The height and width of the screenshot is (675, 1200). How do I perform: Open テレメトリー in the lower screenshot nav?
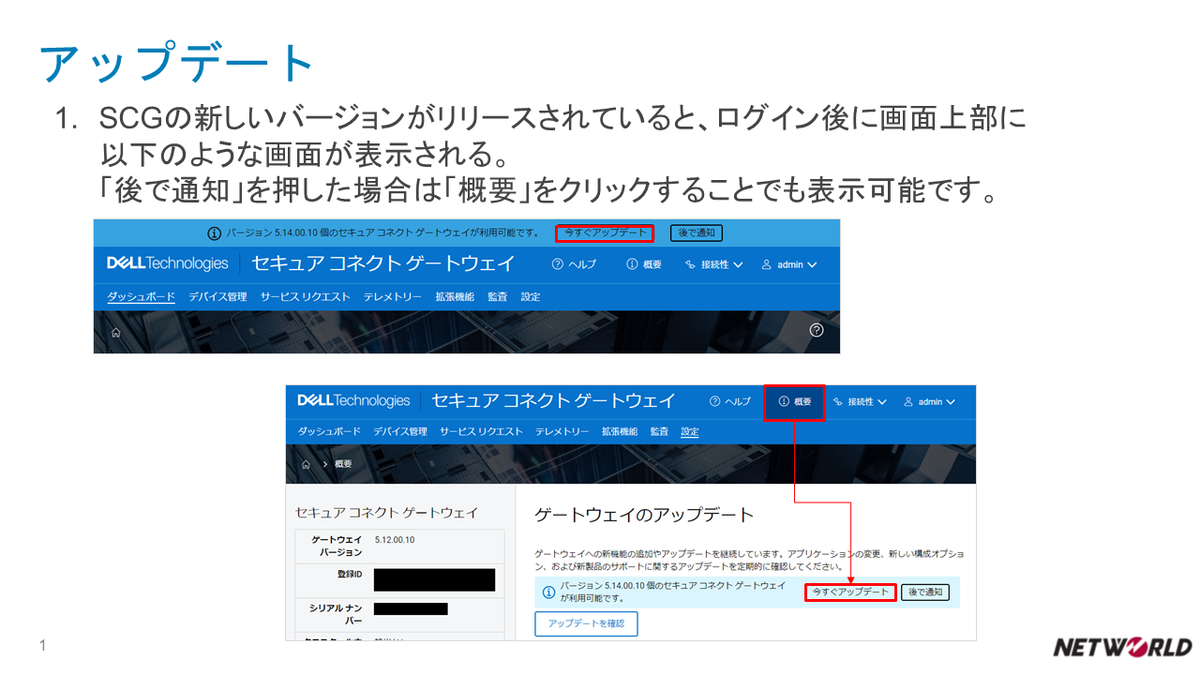tap(562, 432)
